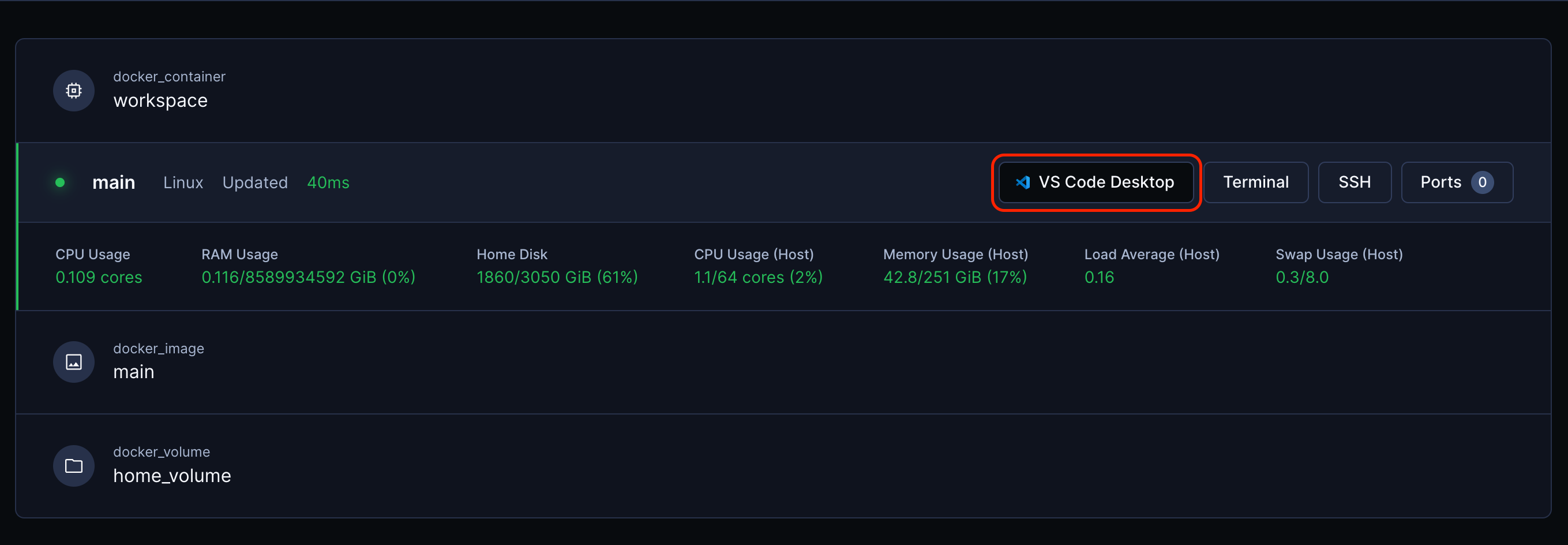Click the VS Code logo inside the button
Screen dimensions: 1568x545
pos(1024,181)
